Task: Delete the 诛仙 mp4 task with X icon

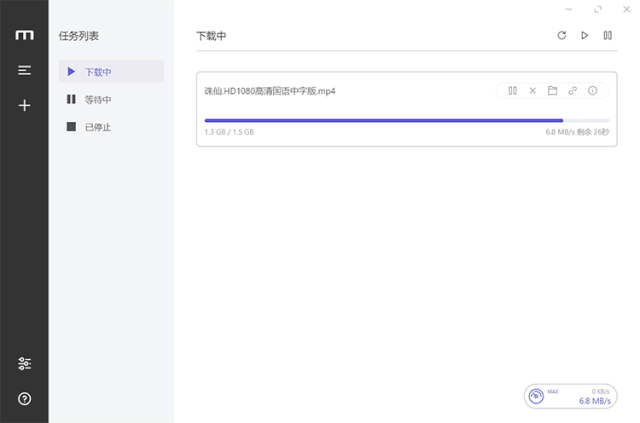Action: [x=532, y=91]
